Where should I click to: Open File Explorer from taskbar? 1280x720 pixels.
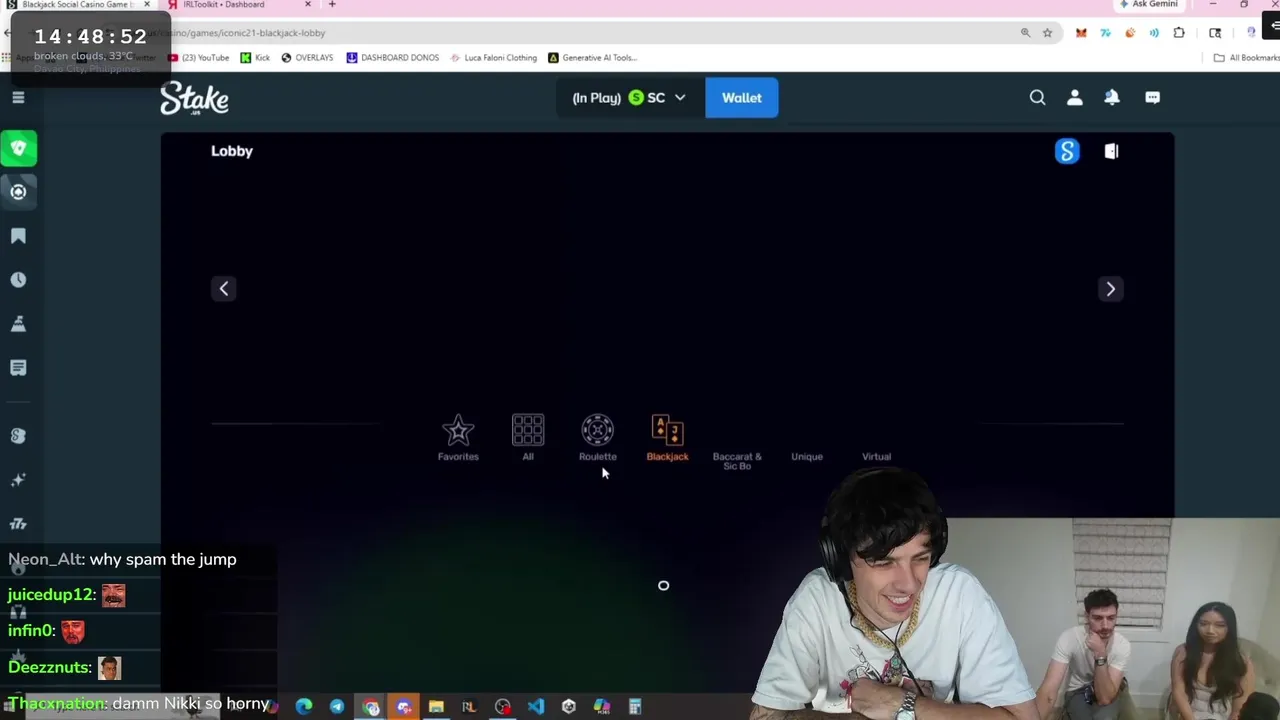(436, 707)
